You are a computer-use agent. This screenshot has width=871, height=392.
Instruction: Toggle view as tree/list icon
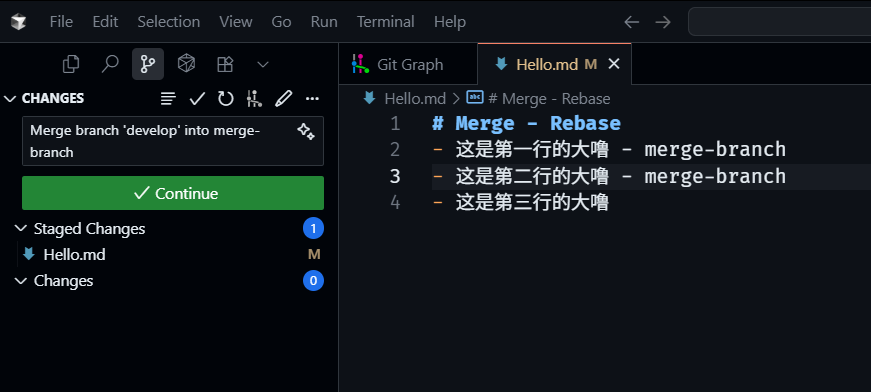pyautogui.click(x=168, y=99)
